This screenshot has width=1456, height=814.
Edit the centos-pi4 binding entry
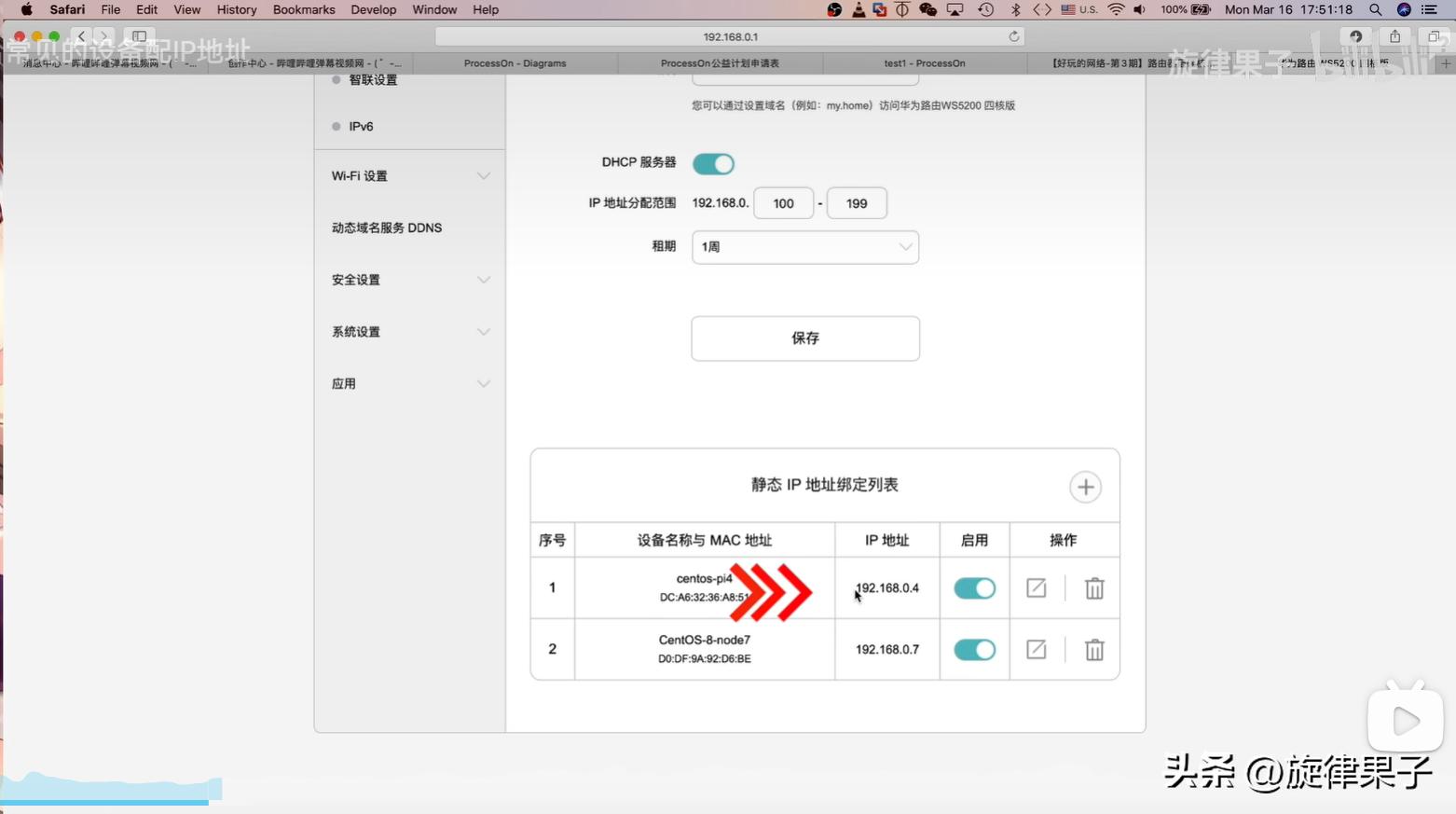tap(1036, 588)
